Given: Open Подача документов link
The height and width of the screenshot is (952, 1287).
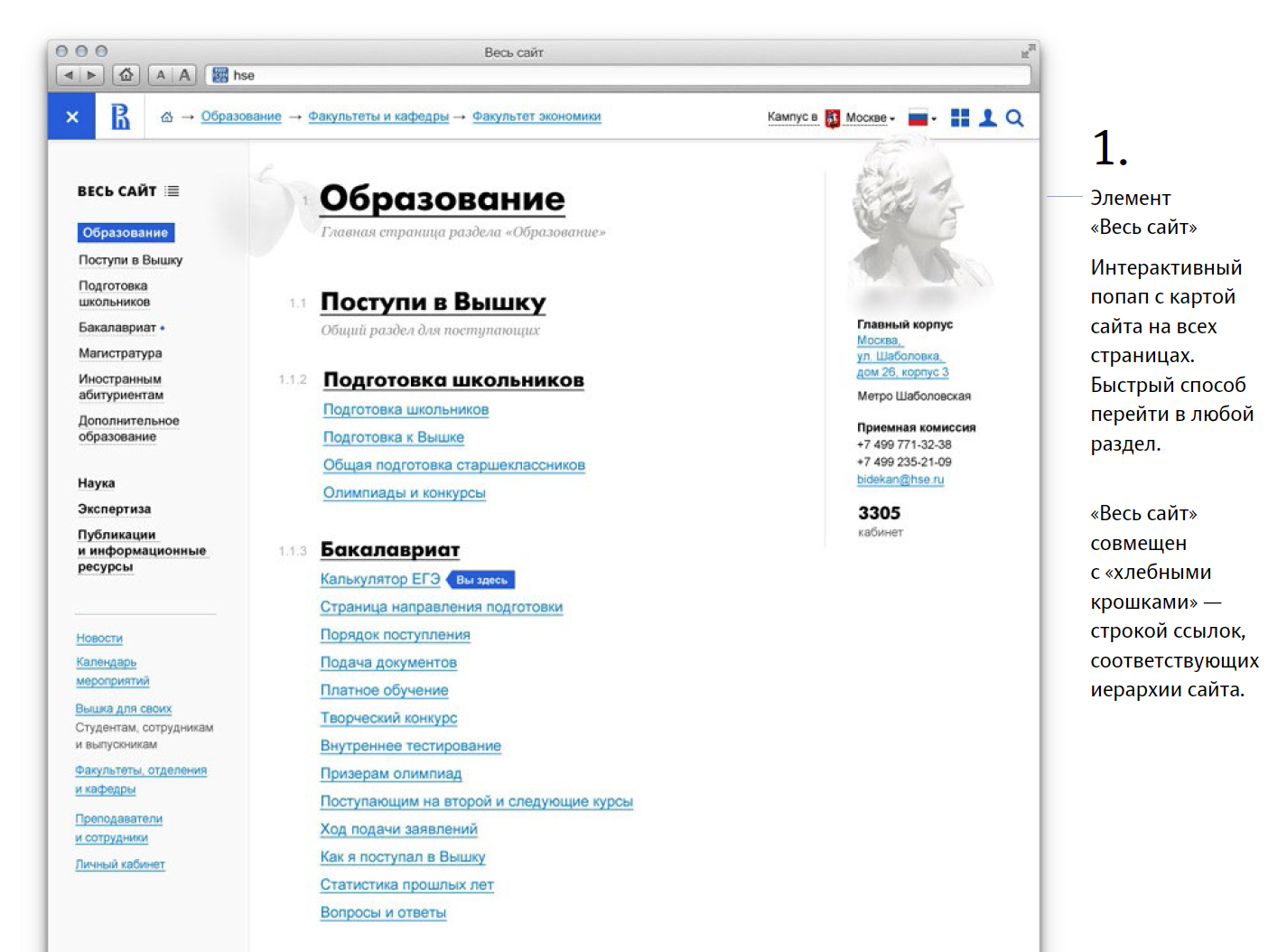Looking at the screenshot, I should (x=388, y=663).
